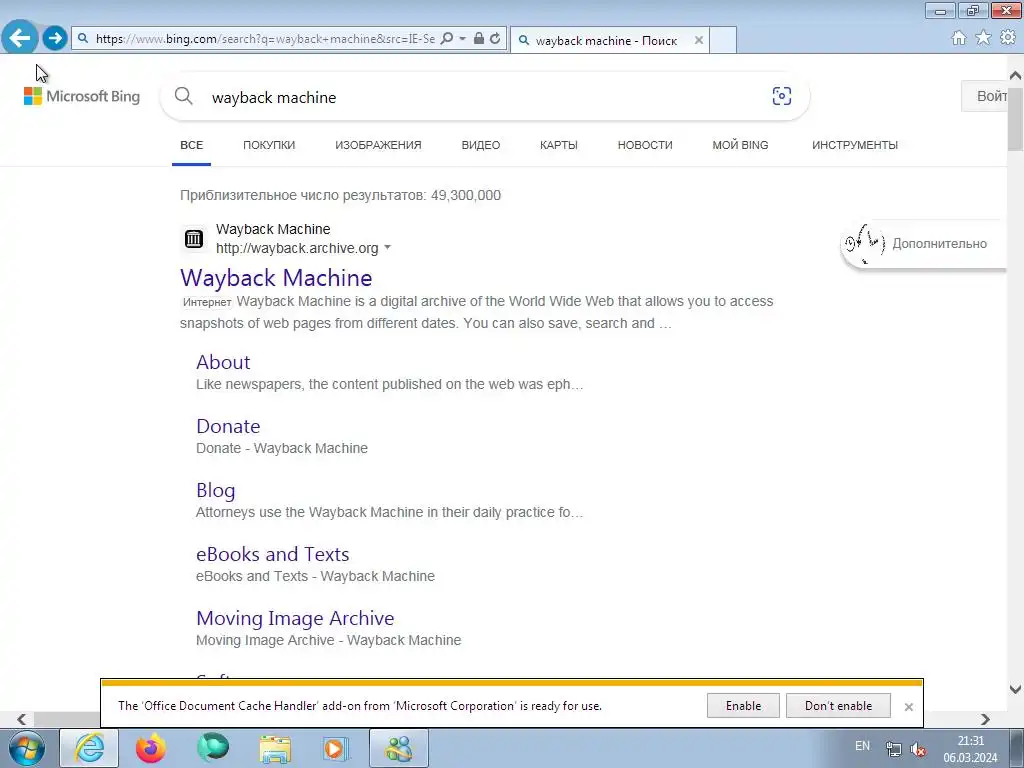Click the vertical scrollbar down arrow
Viewport: 1024px width, 768px height.
(1015, 689)
